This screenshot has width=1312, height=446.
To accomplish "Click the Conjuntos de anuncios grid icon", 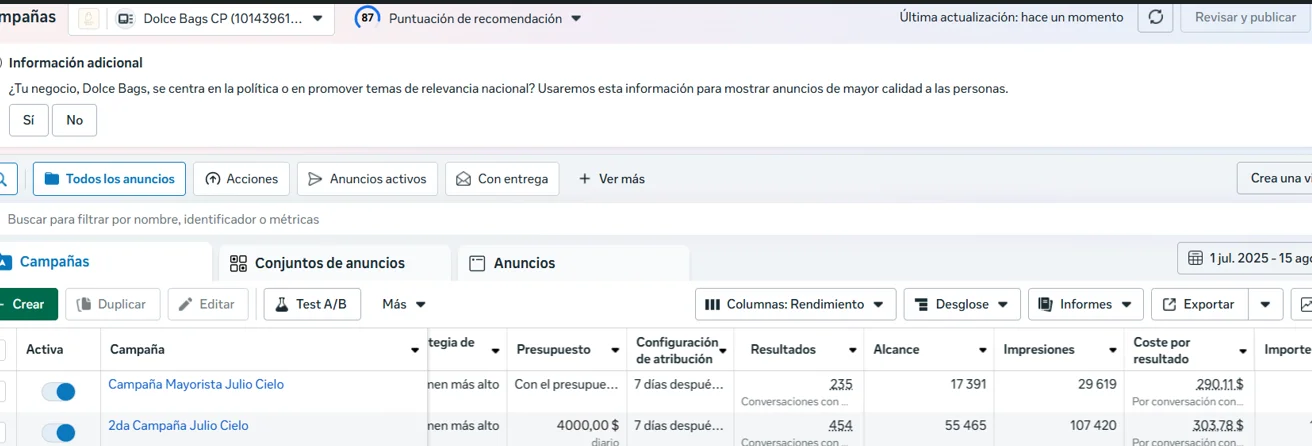I will (238, 264).
